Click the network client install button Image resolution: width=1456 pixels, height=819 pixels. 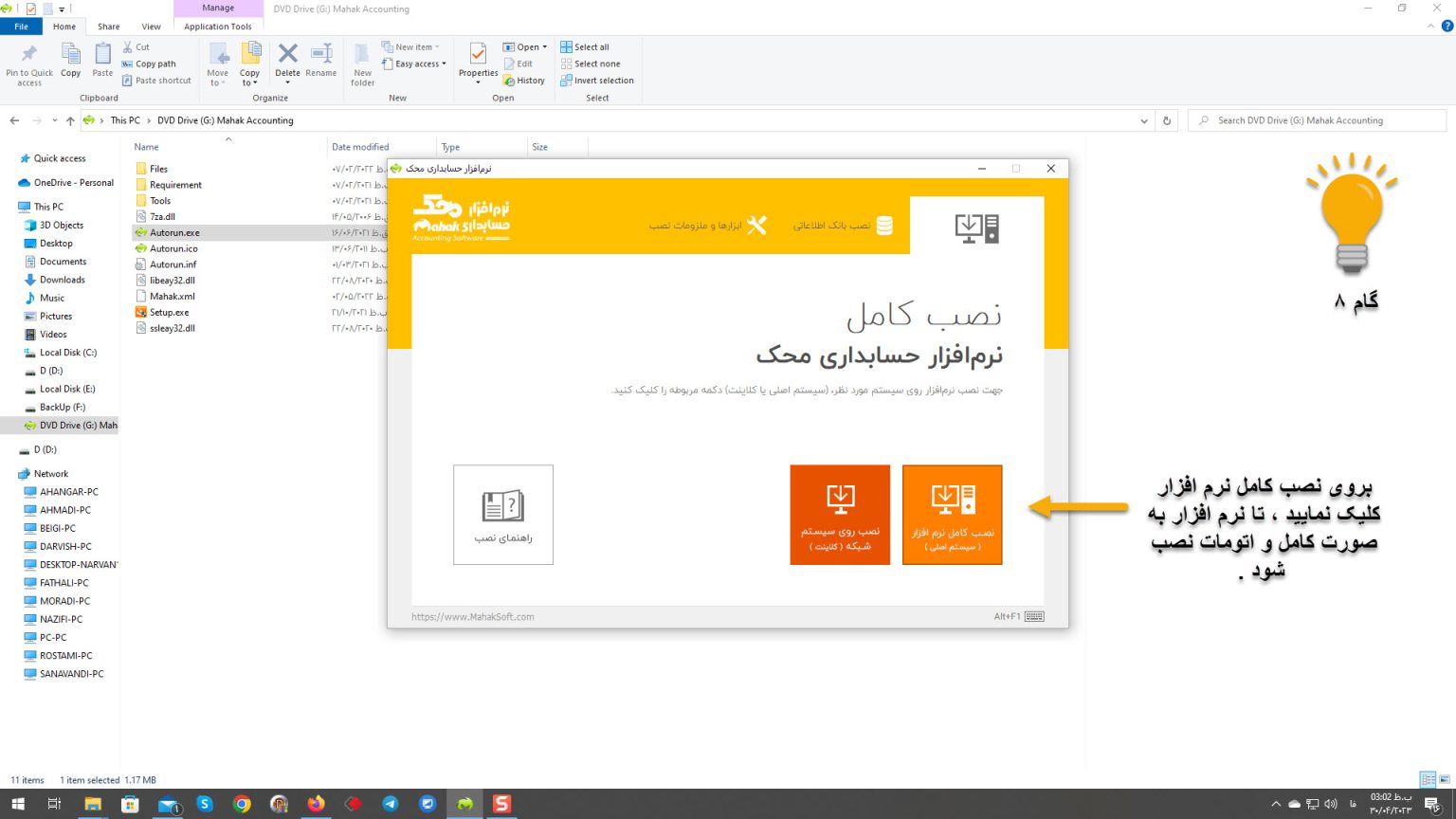(x=840, y=515)
